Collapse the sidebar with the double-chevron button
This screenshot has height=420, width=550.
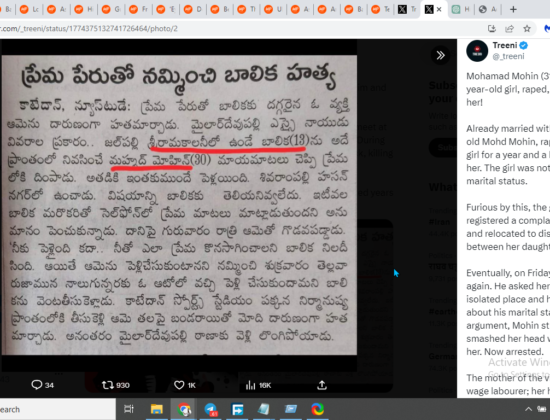(x=441, y=55)
